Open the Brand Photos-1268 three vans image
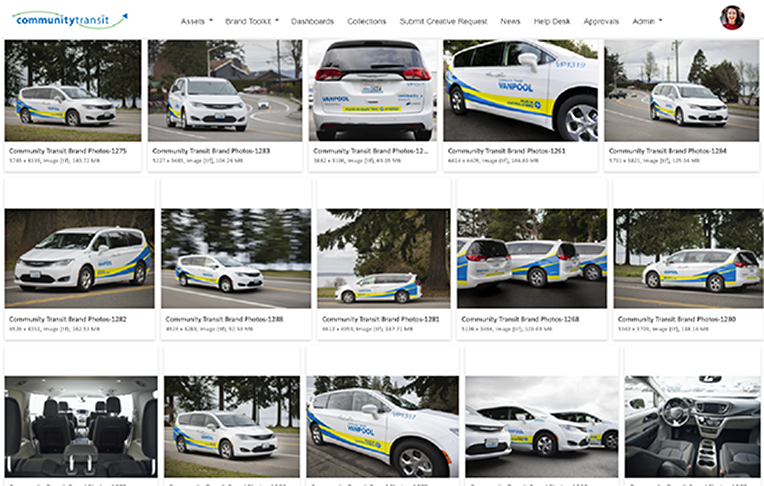Screen dimensions: 764x486 532,258
